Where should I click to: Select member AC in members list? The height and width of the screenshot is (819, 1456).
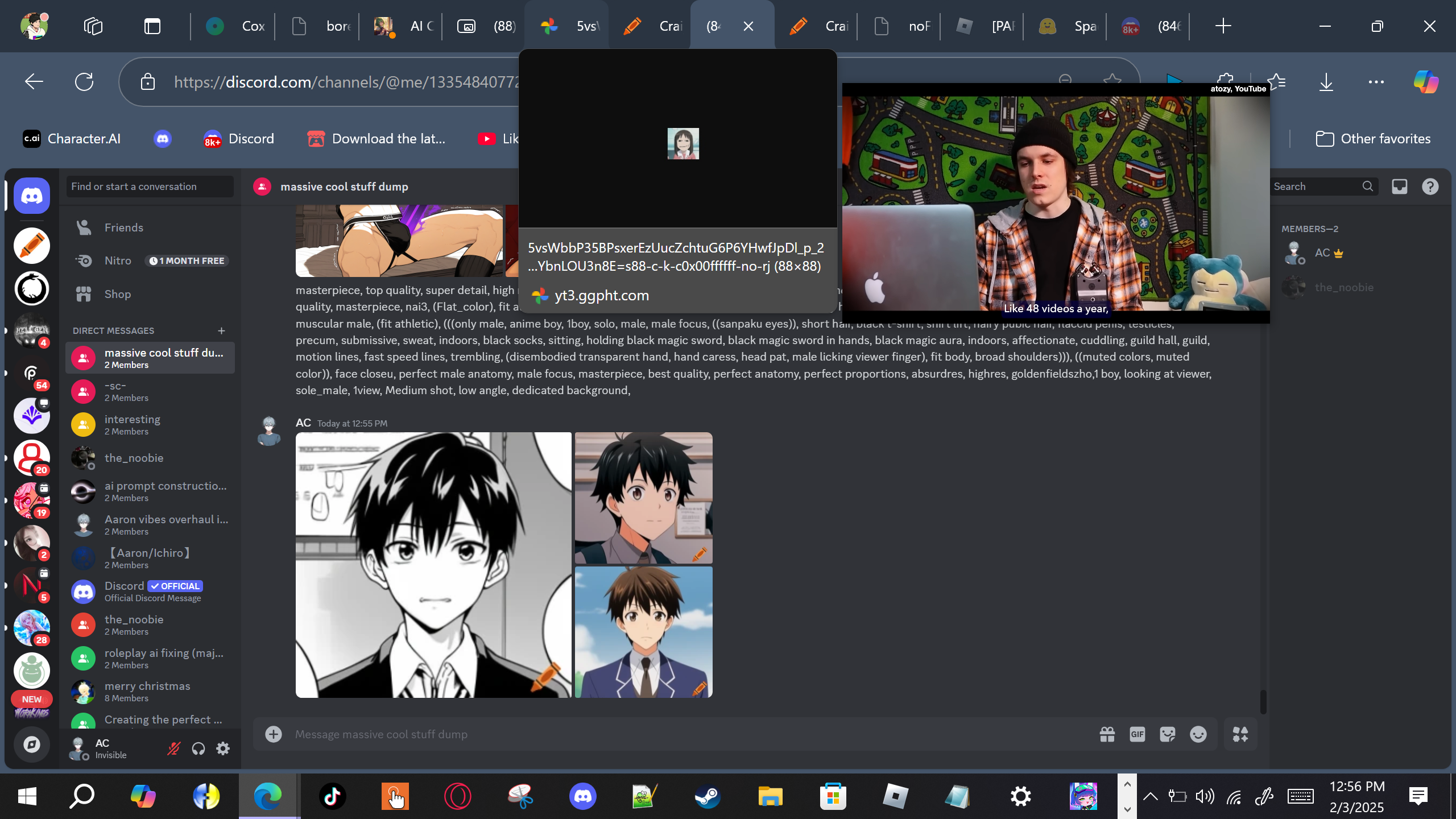[x=1359, y=253]
